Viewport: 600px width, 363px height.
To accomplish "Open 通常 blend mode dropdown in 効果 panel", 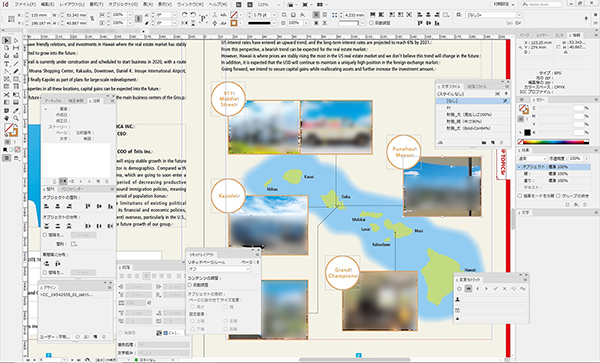I will point(532,158).
